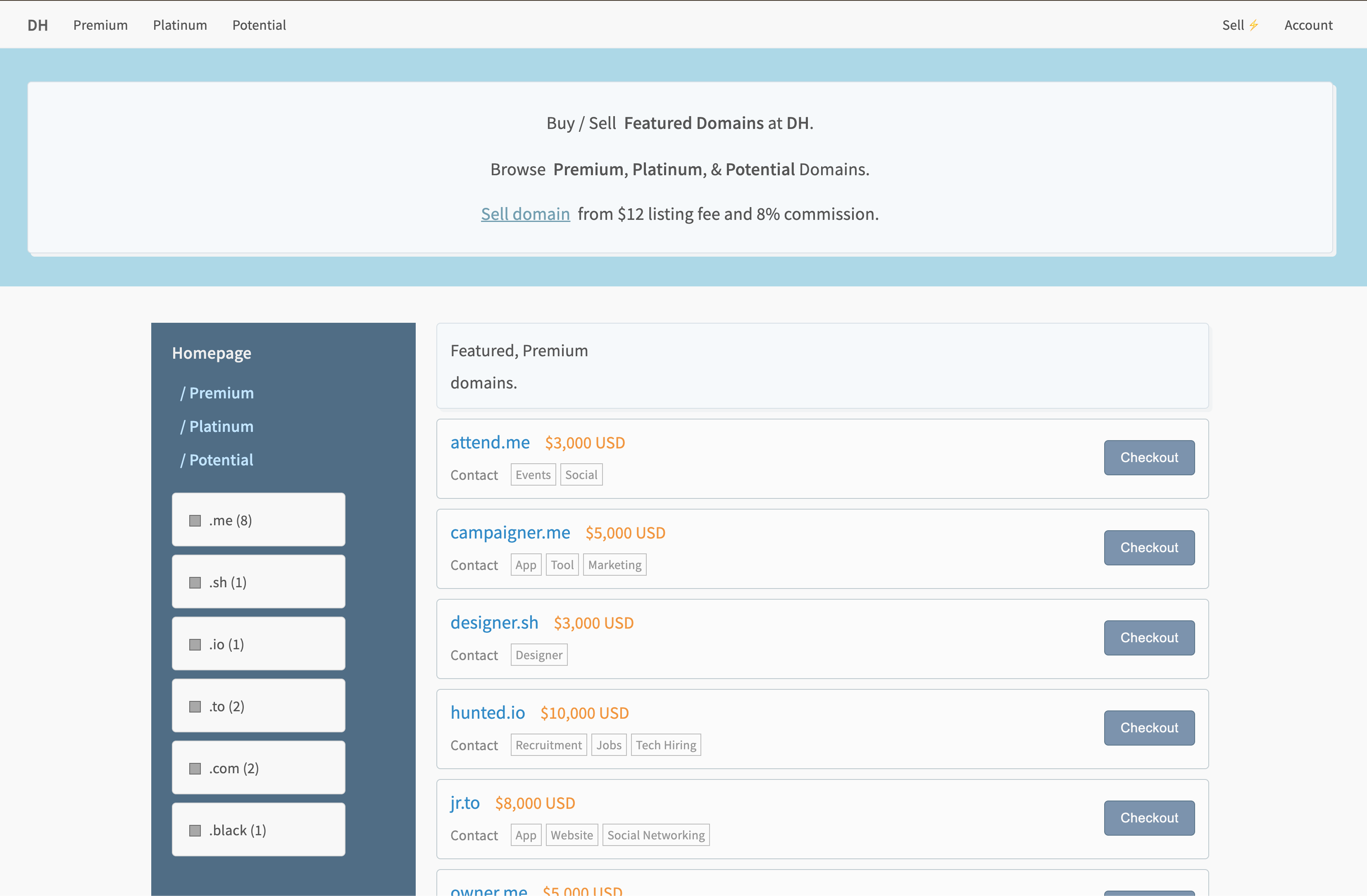
Task: Select the .to extension filter
Action: coord(195,706)
